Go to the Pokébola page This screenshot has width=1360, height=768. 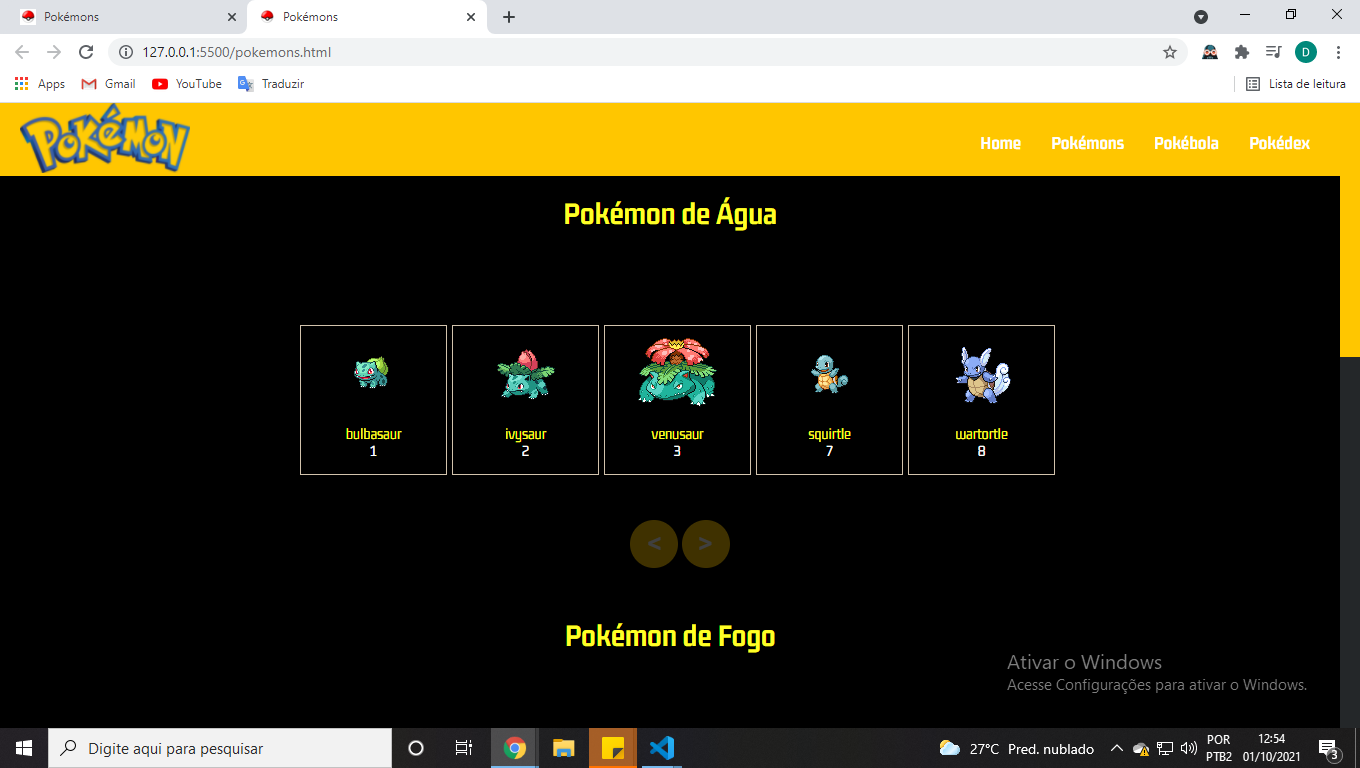point(1186,143)
